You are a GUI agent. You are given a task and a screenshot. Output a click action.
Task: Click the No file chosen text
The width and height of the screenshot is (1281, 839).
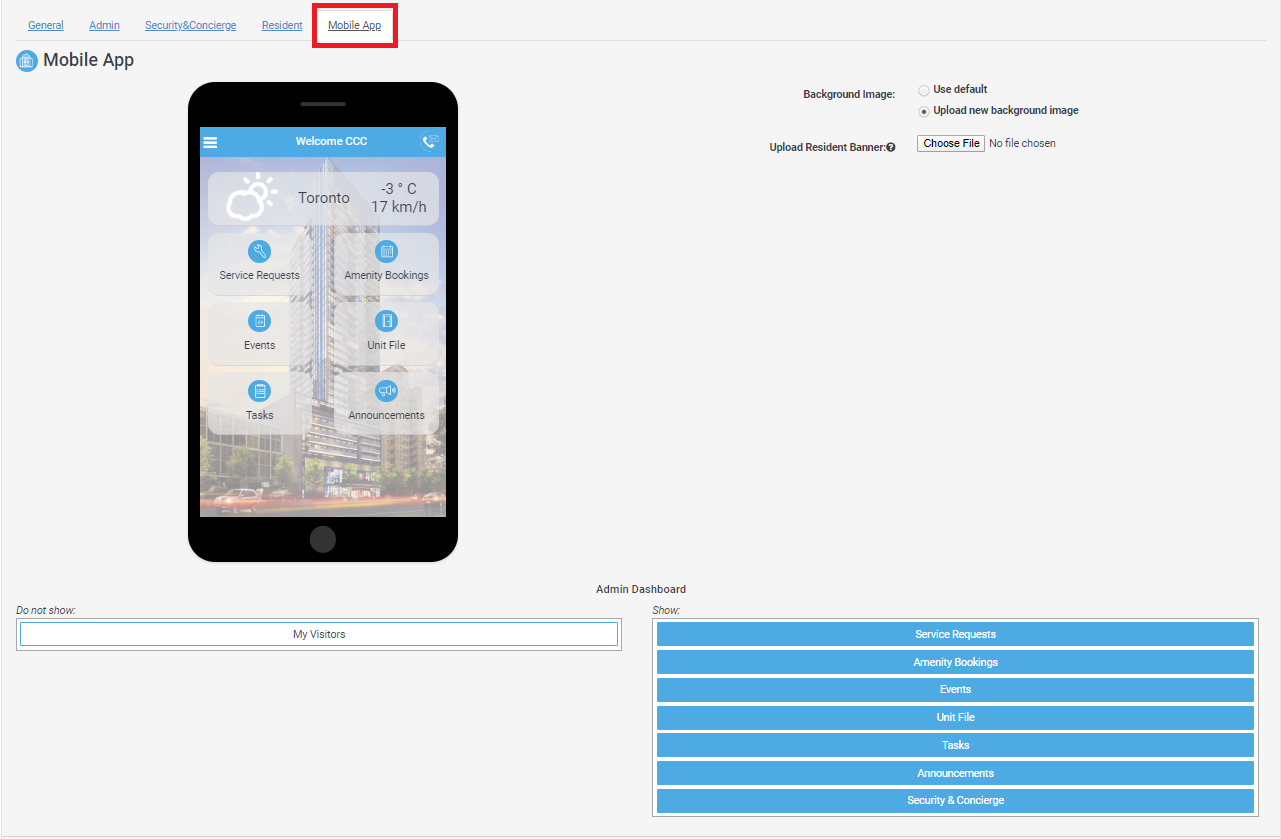tap(1022, 143)
